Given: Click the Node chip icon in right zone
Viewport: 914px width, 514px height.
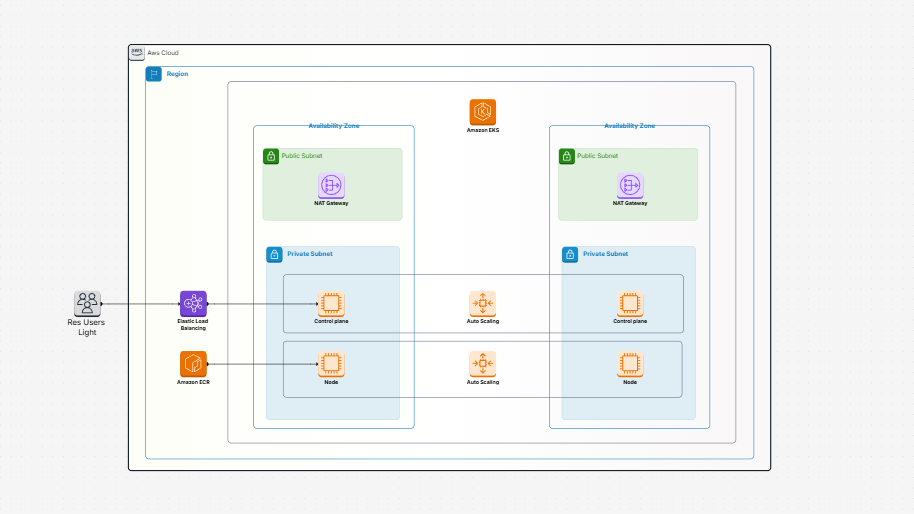Looking at the screenshot, I should click(x=630, y=364).
